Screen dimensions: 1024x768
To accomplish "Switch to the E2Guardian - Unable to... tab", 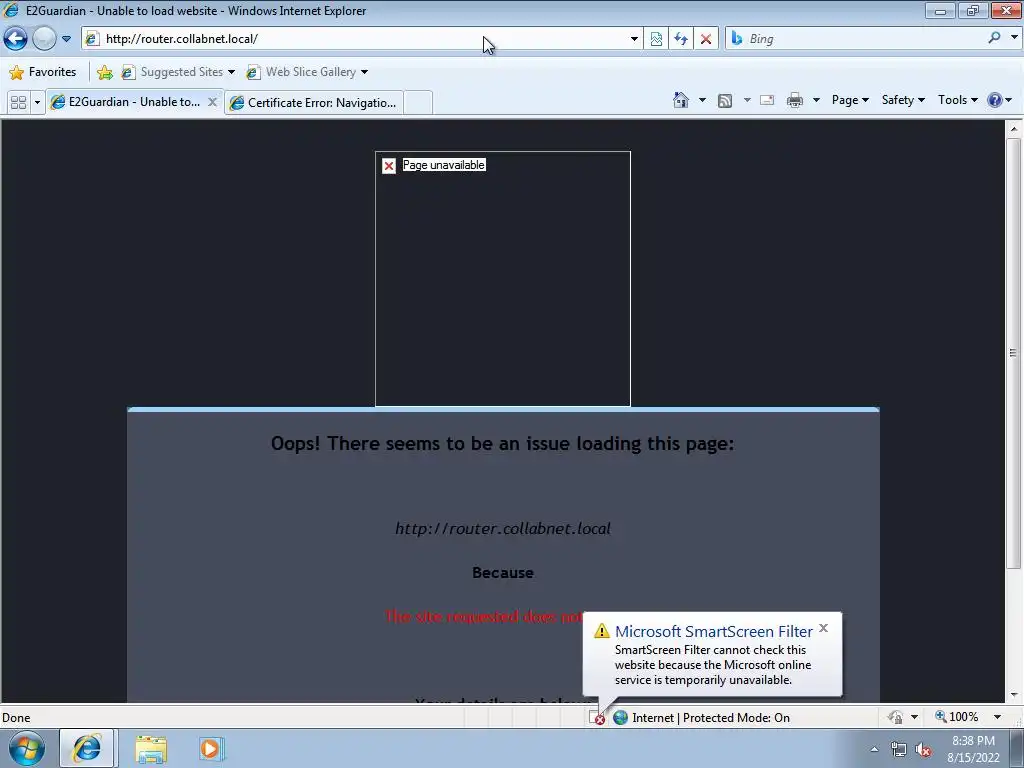I will point(127,102).
